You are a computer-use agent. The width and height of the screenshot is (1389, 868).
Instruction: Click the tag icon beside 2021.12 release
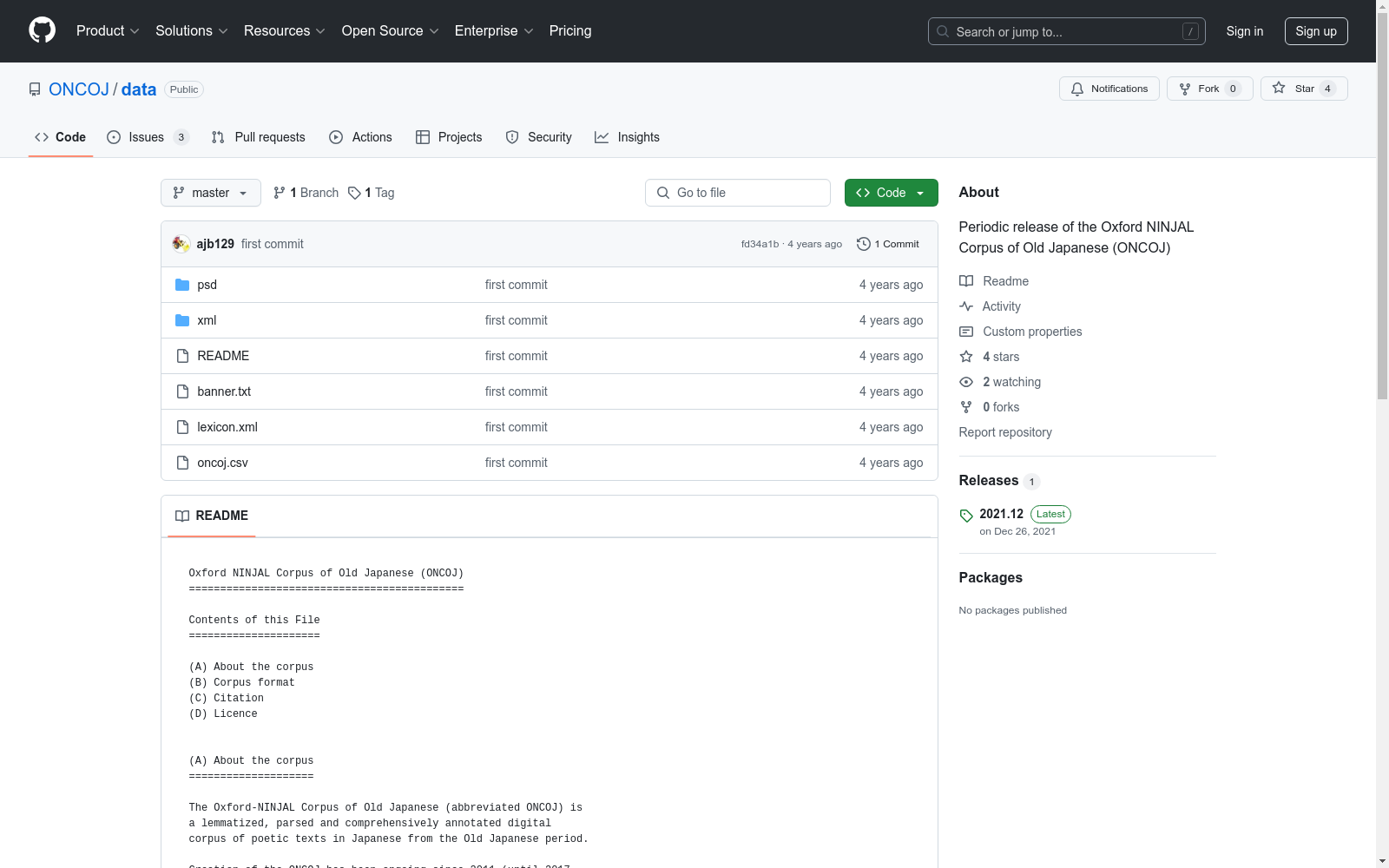(x=966, y=516)
